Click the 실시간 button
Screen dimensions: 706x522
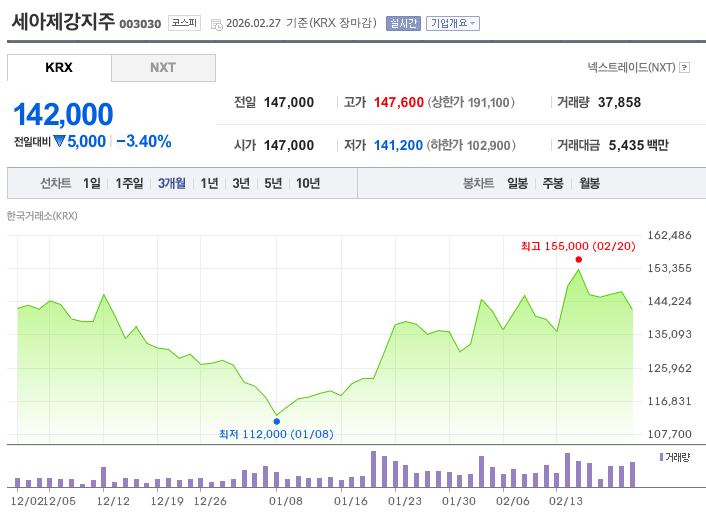[x=403, y=23]
